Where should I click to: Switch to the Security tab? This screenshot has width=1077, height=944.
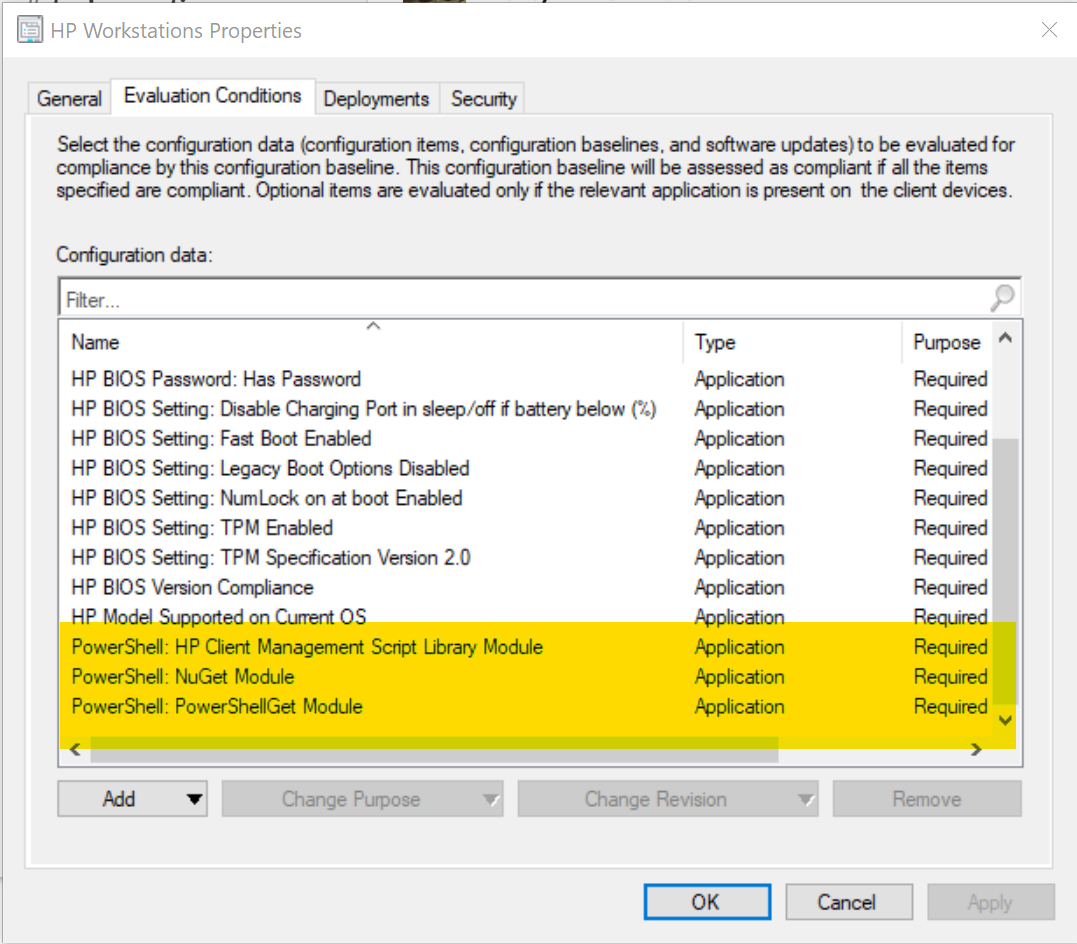pos(483,98)
